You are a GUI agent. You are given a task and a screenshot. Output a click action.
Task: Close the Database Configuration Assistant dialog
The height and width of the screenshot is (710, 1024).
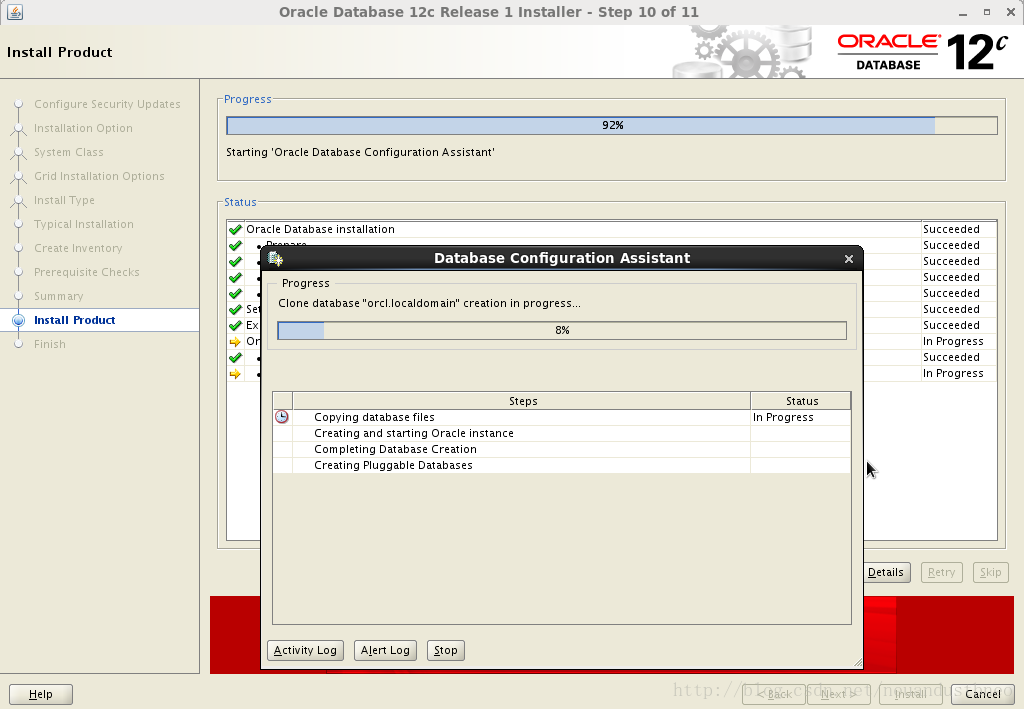(x=848, y=259)
